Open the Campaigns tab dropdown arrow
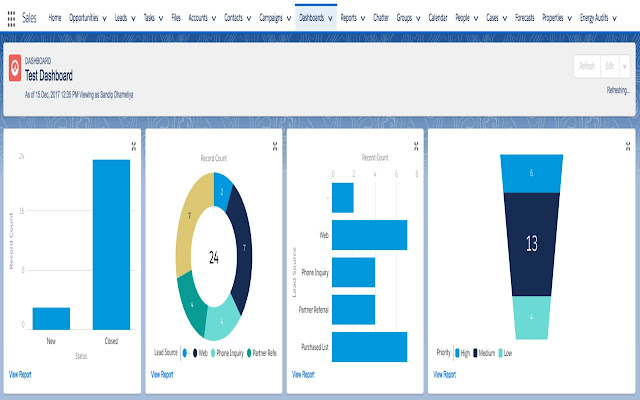640x400 pixels. [x=289, y=18]
